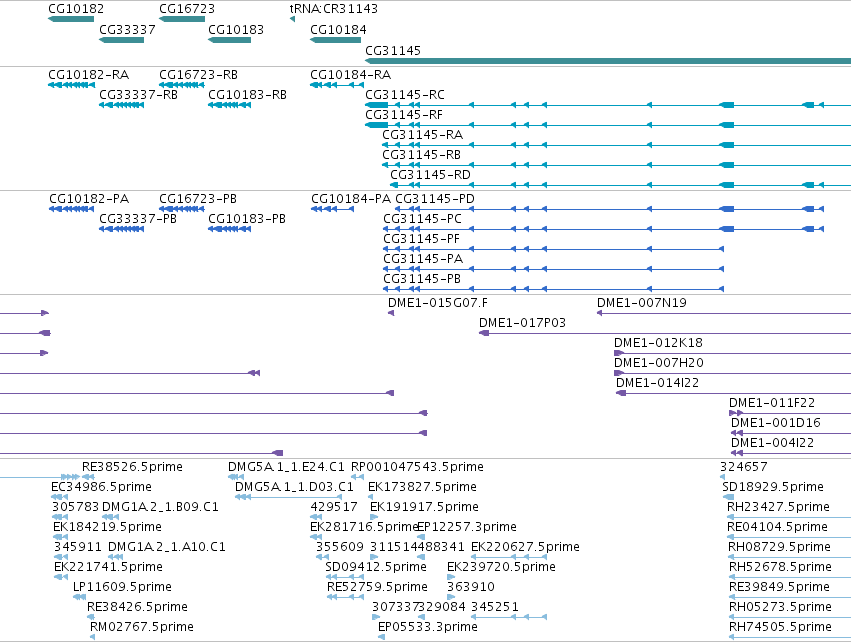Click EST EK220627.5prime
Screen dimensions: 851x642
[509, 557]
